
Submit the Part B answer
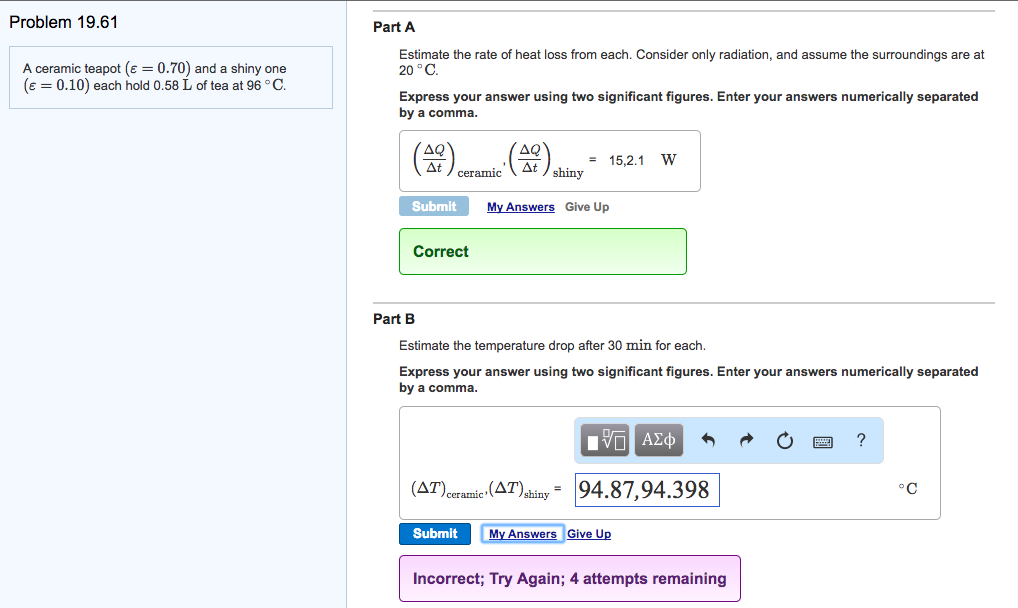[434, 533]
